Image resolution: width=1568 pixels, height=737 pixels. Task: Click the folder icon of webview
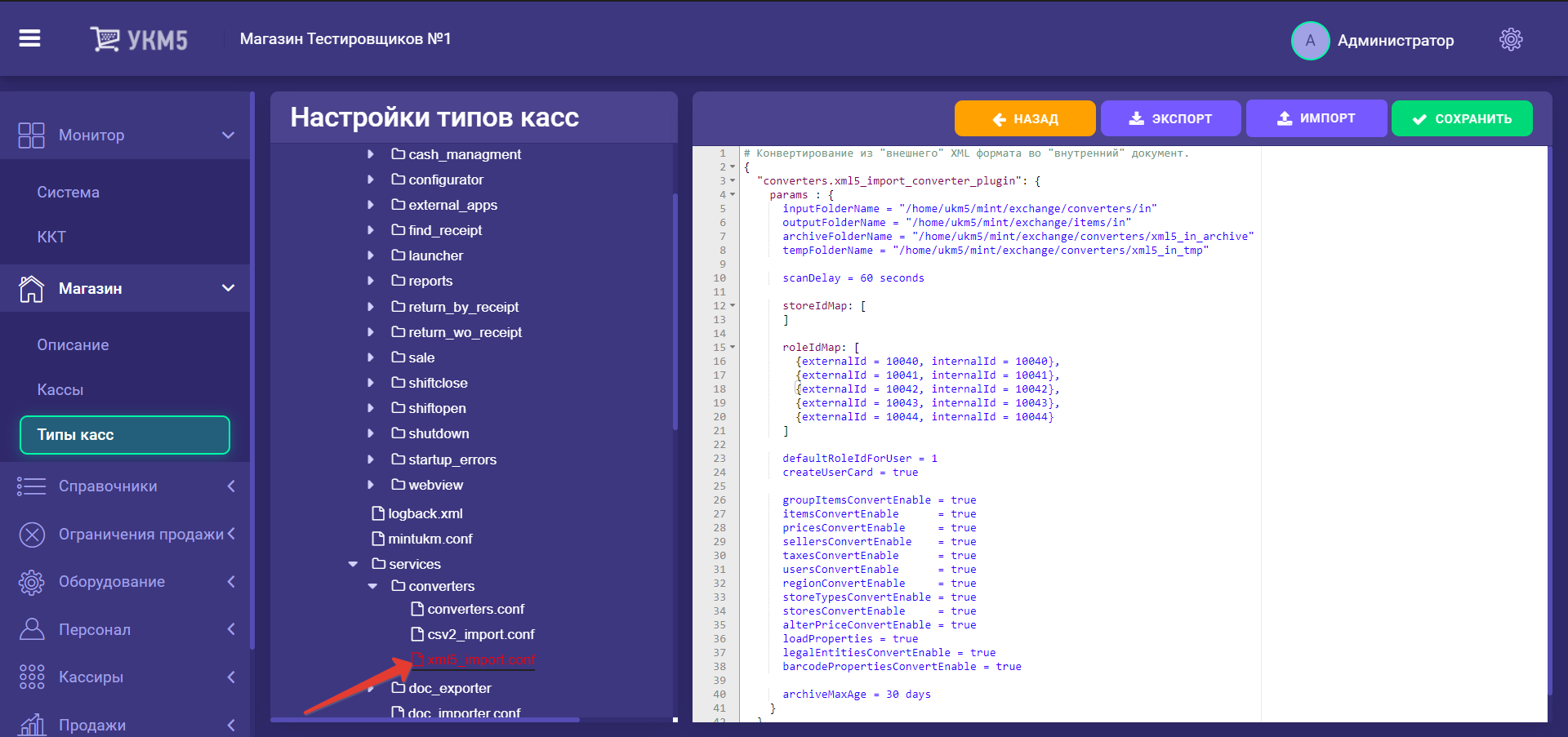point(399,484)
